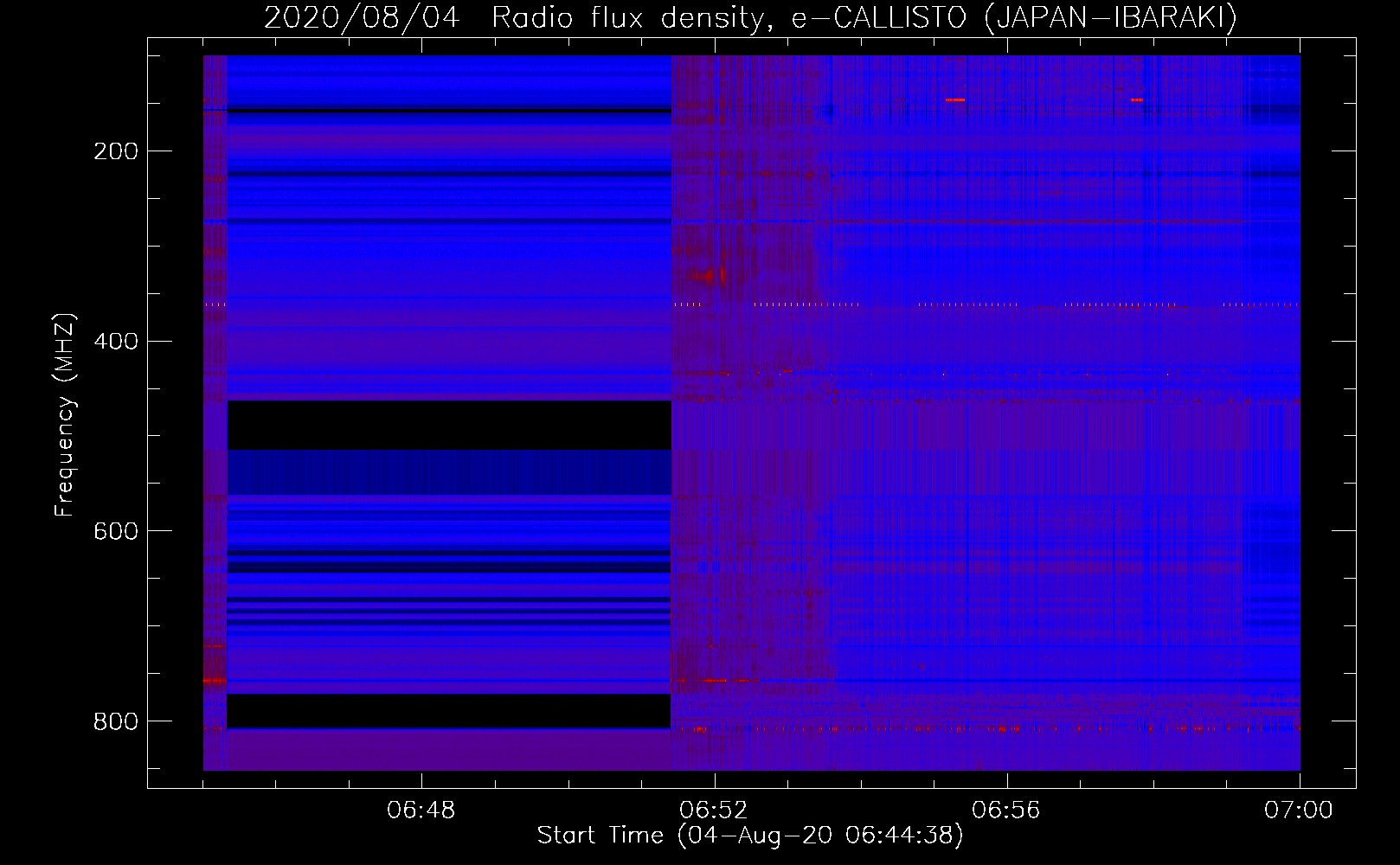Click the 06:52 time tick label
Screen dimensions: 1400x865
(714, 811)
